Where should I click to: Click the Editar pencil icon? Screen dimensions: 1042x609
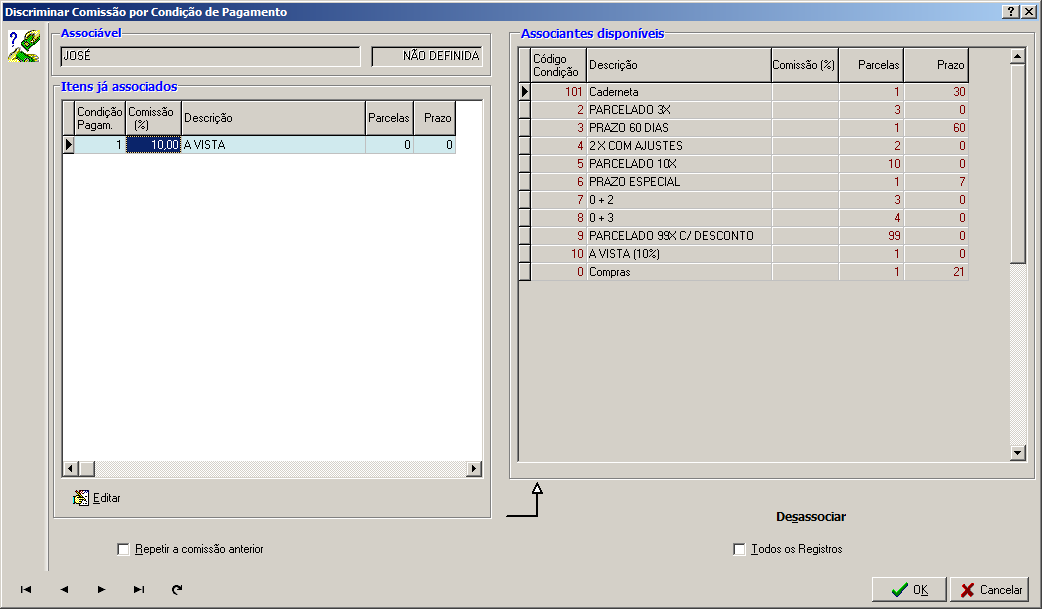tap(82, 498)
